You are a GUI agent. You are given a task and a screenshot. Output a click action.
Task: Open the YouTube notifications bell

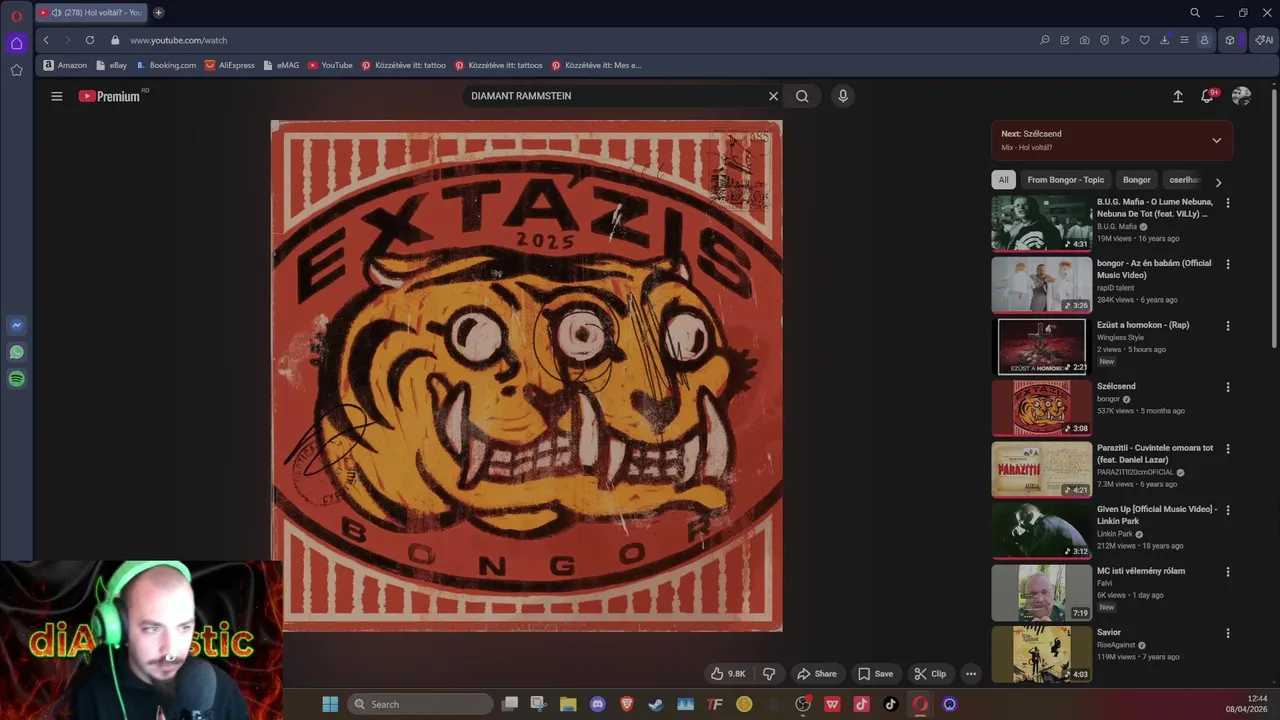click(x=1208, y=96)
